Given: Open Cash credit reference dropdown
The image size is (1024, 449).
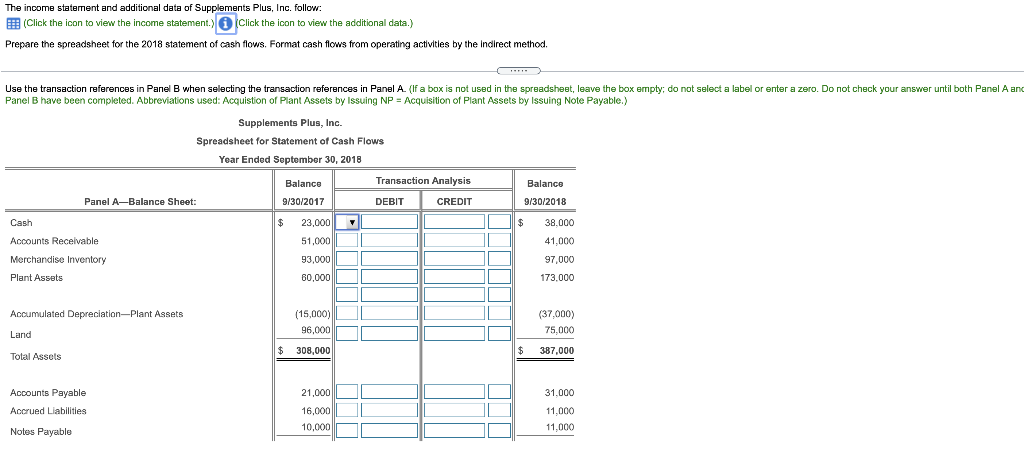Looking at the screenshot, I should [500, 223].
